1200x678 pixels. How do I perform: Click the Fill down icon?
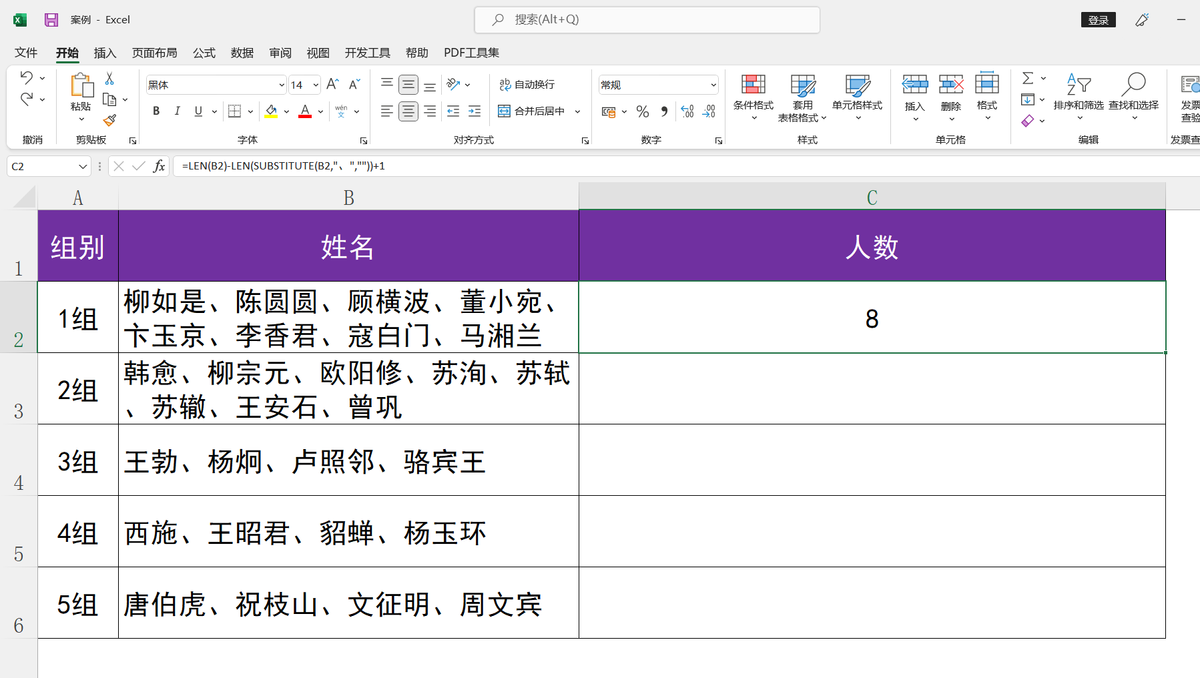(x=1027, y=99)
